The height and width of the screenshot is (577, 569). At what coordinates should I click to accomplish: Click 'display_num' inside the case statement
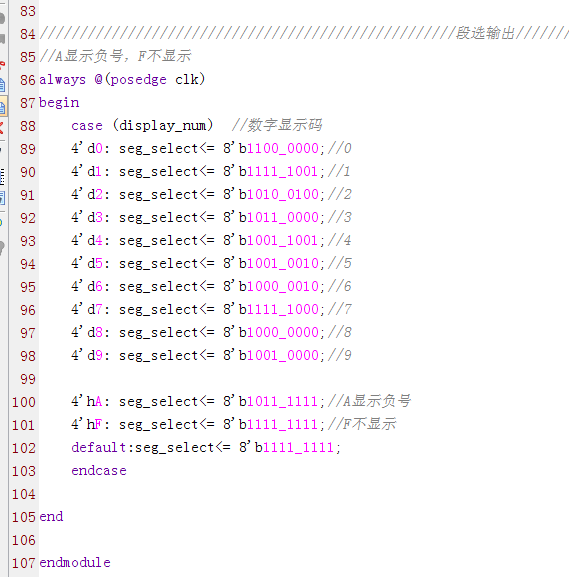pos(163,126)
